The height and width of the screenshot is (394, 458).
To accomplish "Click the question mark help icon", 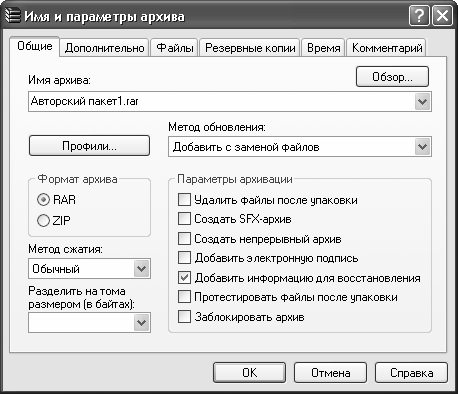I will 419,16.
